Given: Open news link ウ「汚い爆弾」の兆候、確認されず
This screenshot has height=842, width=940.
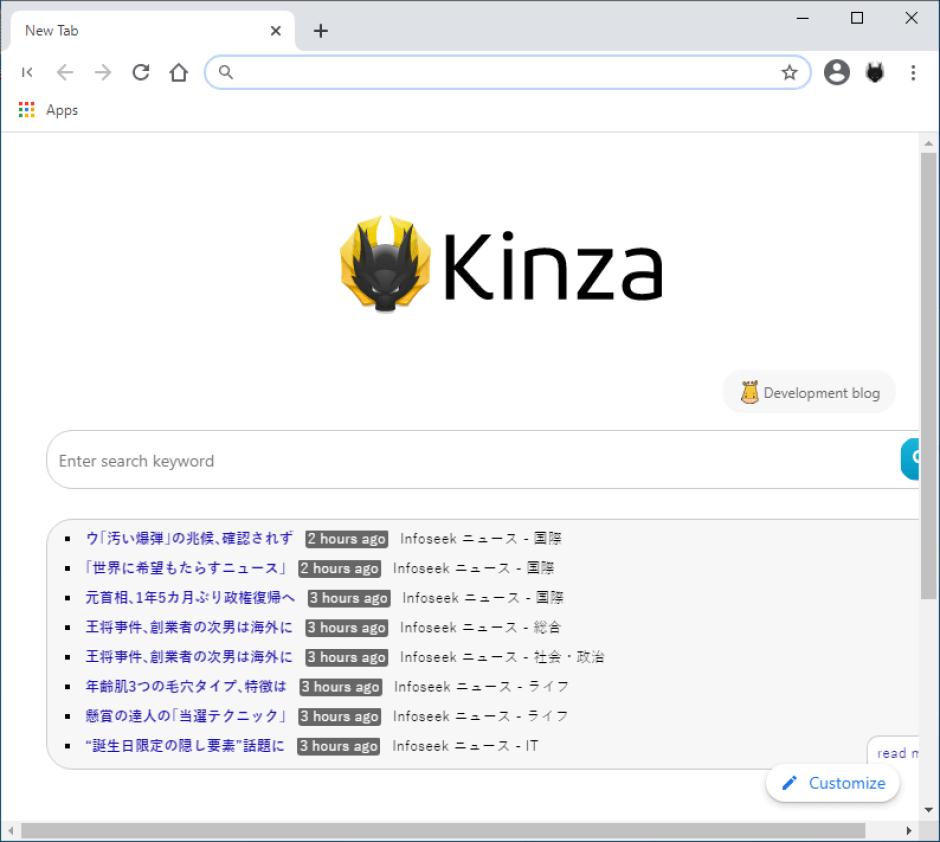Looking at the screenshot, I should click(x=189, y=538).
